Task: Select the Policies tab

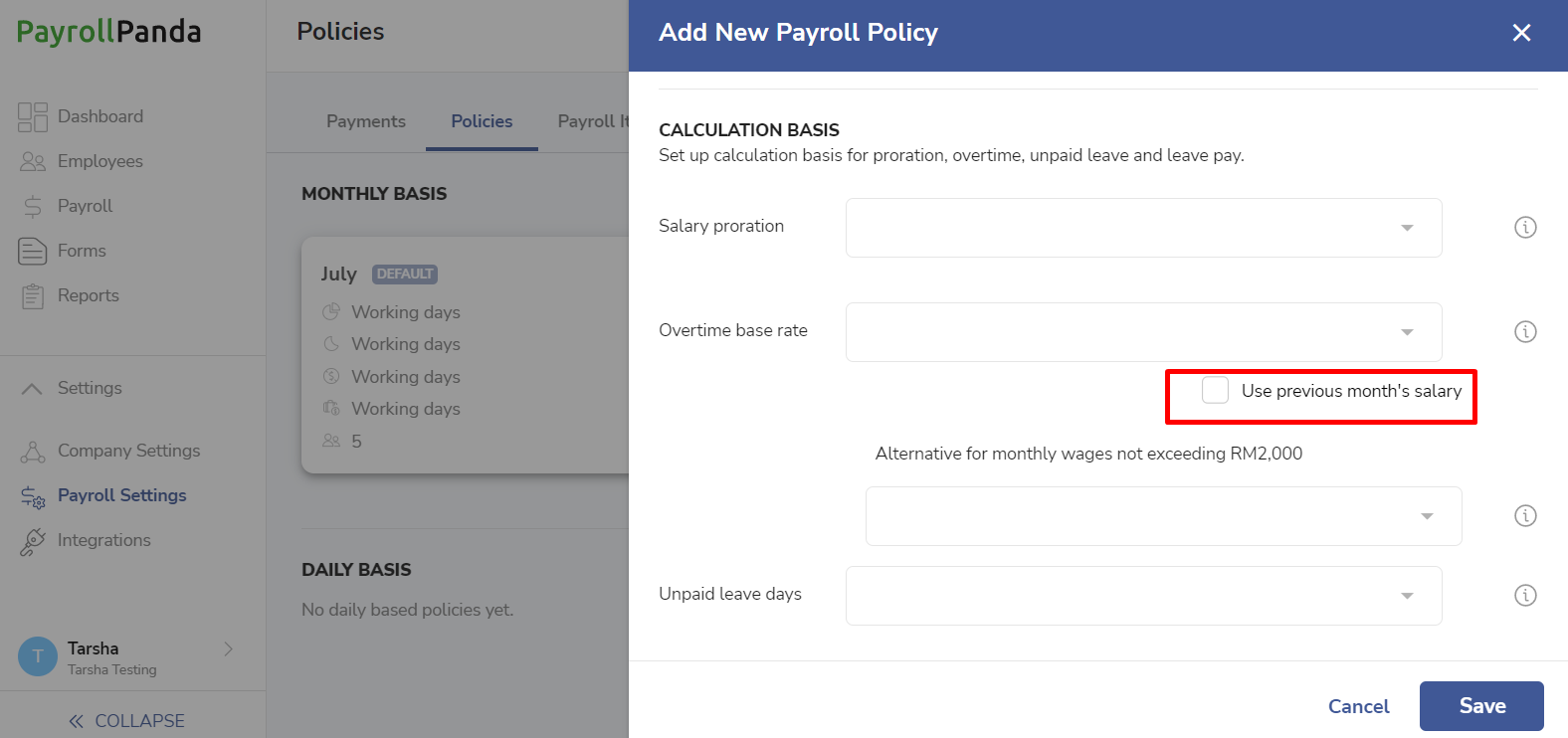Action: 482,121
